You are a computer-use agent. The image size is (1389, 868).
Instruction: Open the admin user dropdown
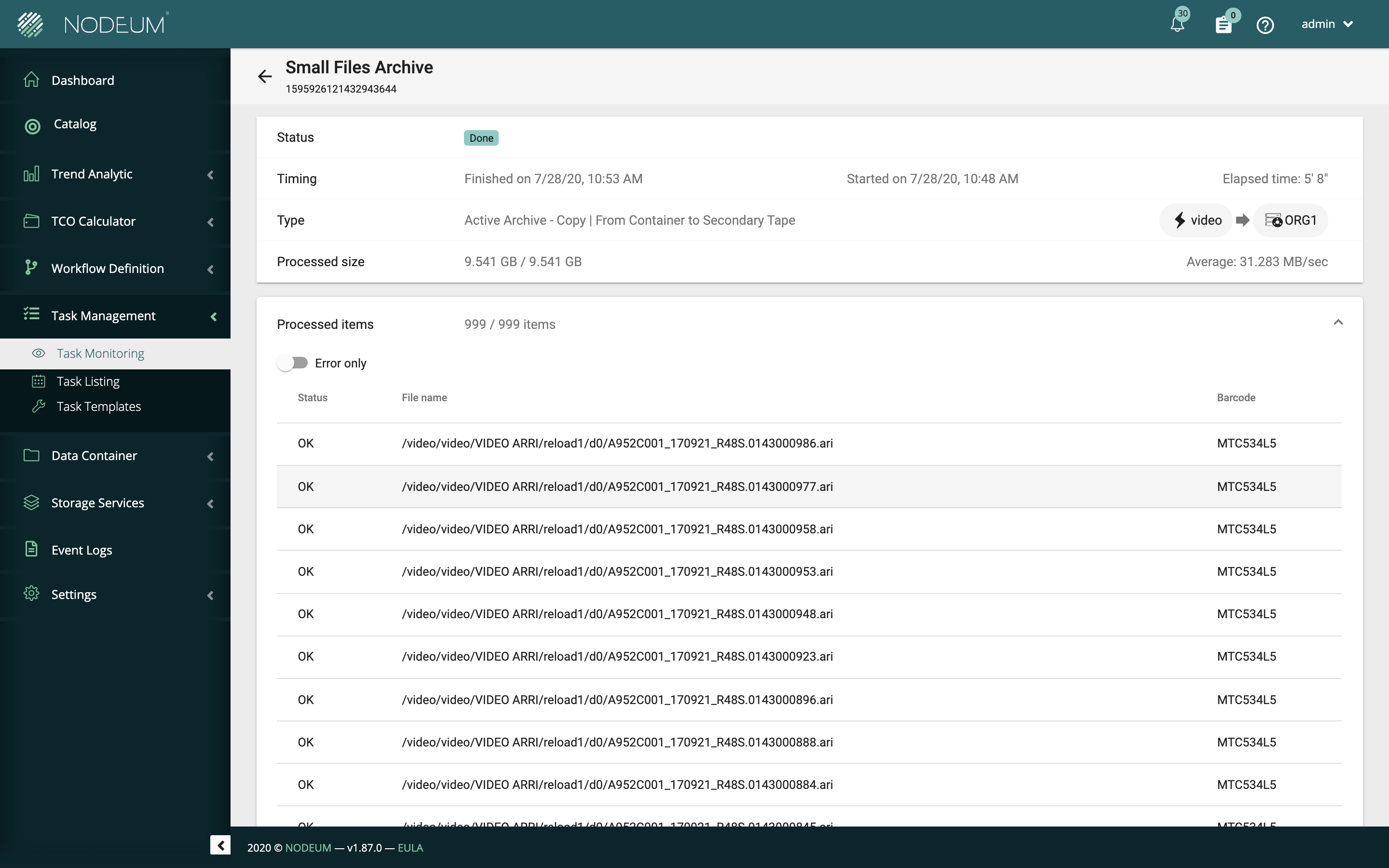click(1327, 24)
